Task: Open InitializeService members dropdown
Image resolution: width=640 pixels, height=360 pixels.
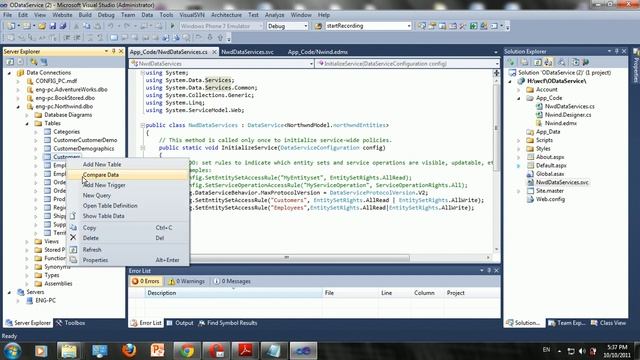Action: click(496, 64)
